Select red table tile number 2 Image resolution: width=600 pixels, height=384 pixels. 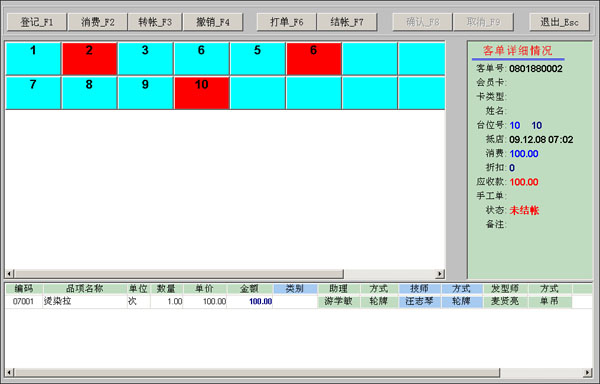(89, 59)
